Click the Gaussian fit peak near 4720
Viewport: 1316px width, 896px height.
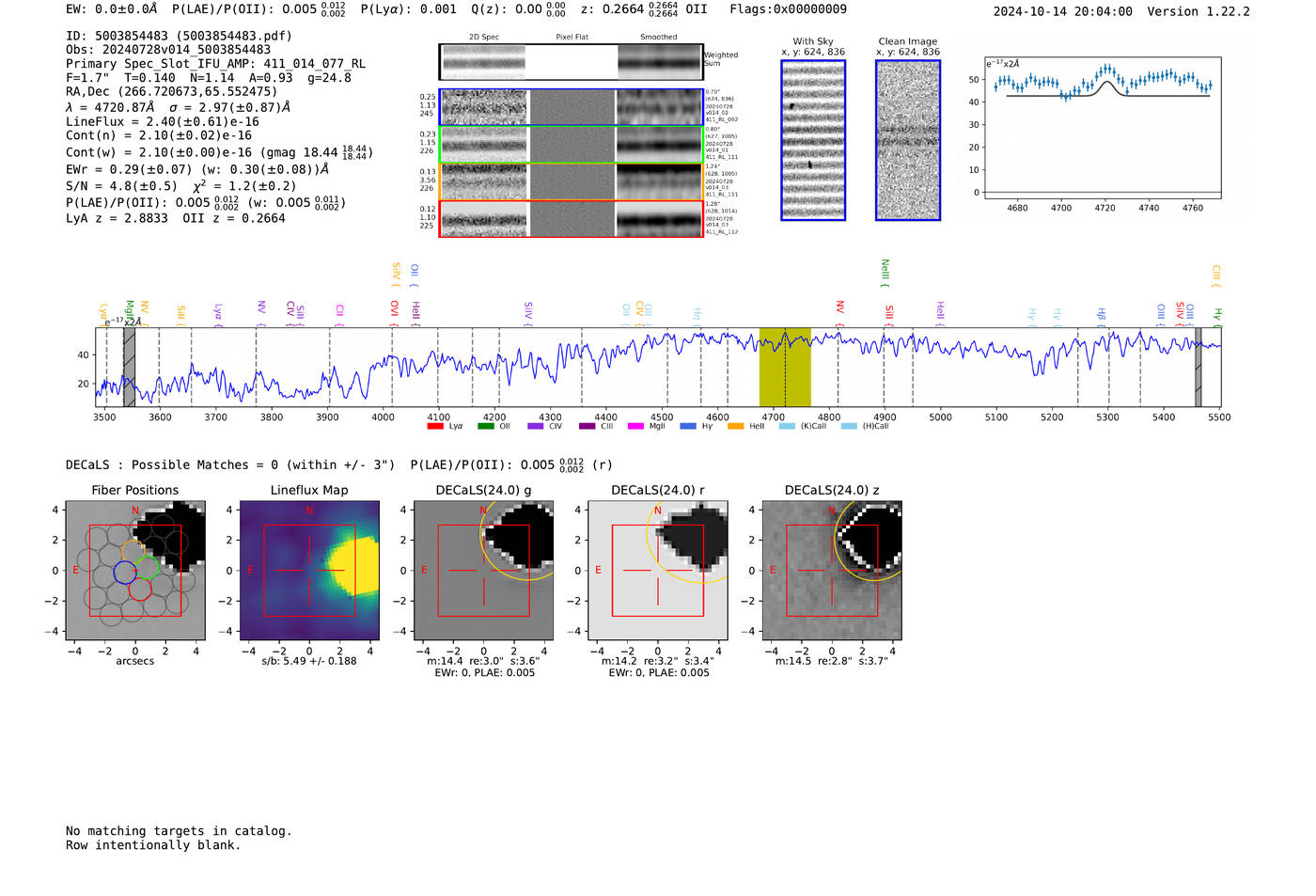click(x=1107, y=83)
